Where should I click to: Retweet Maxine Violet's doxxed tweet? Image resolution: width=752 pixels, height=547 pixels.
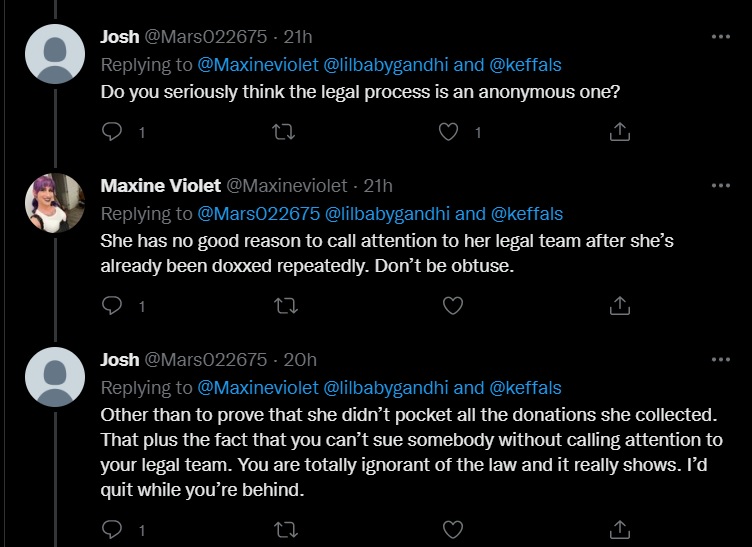(286, 306)
